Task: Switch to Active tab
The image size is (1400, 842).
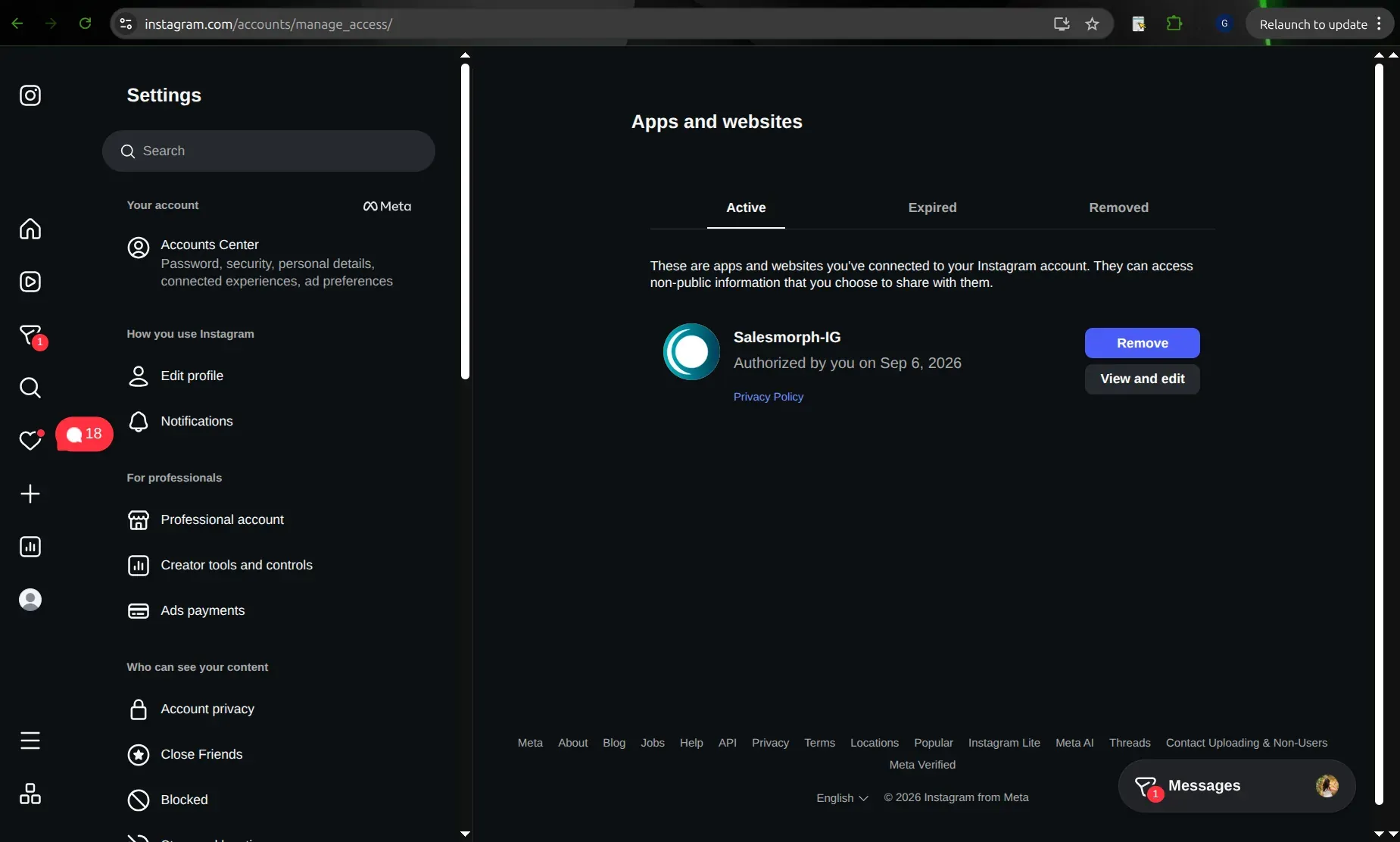Action: 746,207
